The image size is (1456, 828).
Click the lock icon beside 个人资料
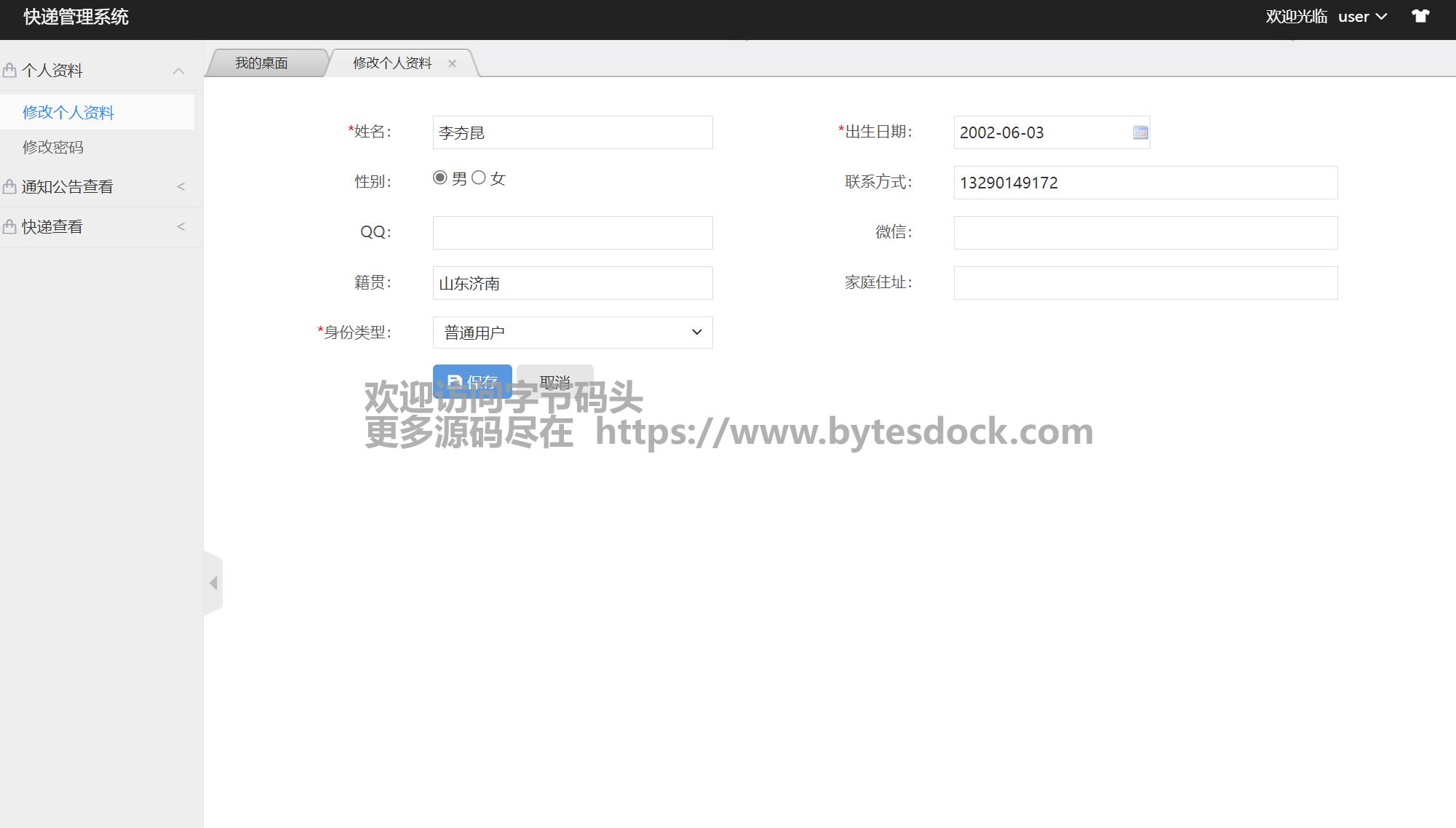9,71
